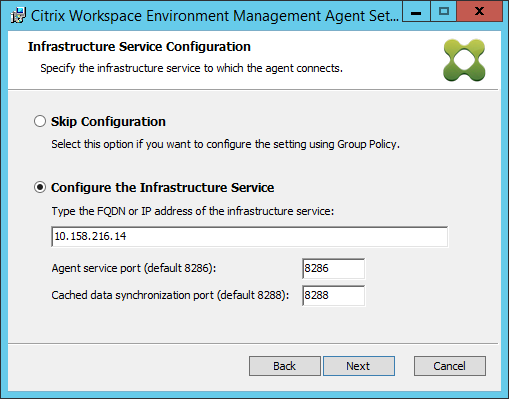Go to the previous step with Back

[285, 366]
